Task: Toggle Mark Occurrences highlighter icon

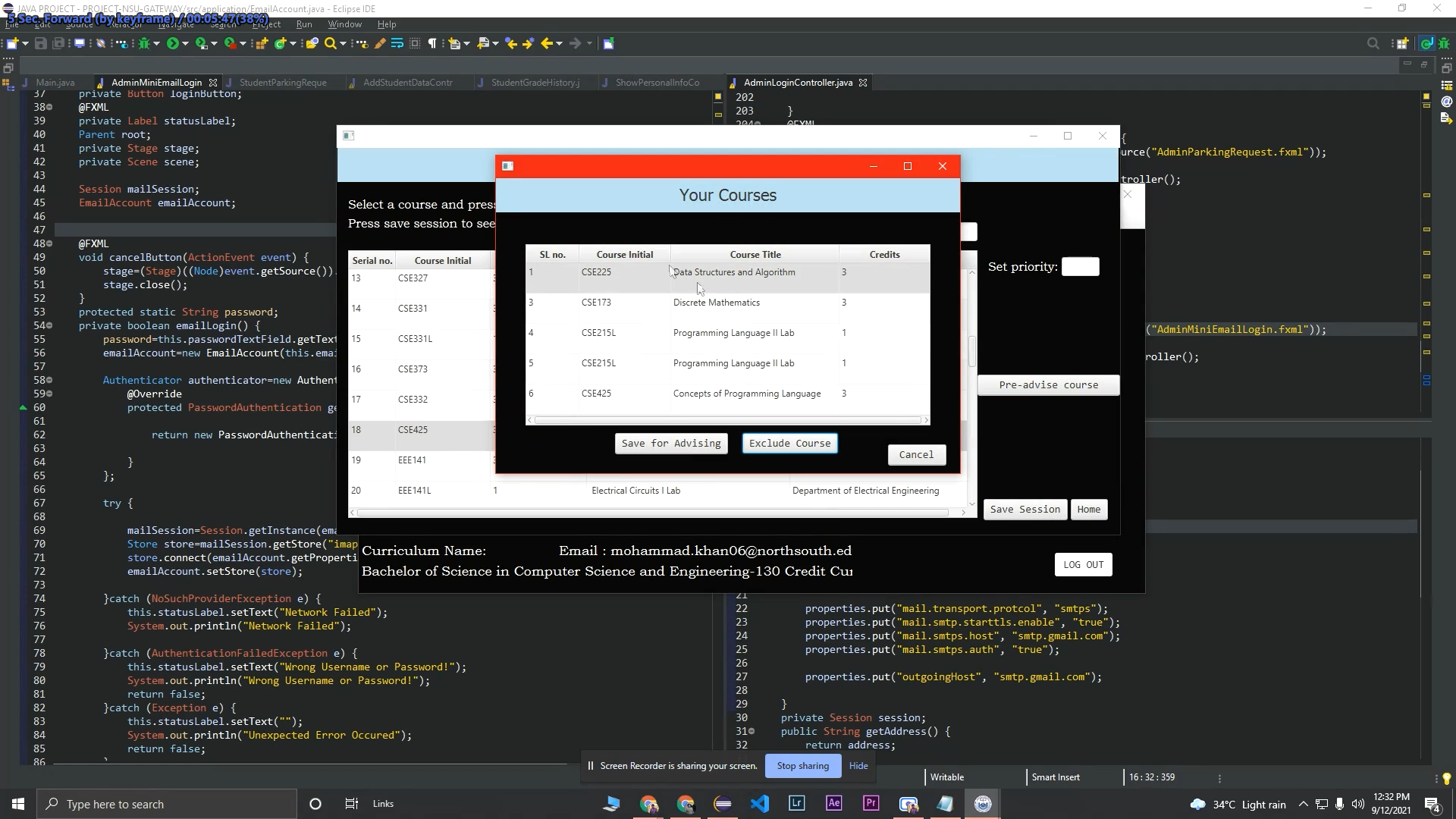Action: point(380,43)
